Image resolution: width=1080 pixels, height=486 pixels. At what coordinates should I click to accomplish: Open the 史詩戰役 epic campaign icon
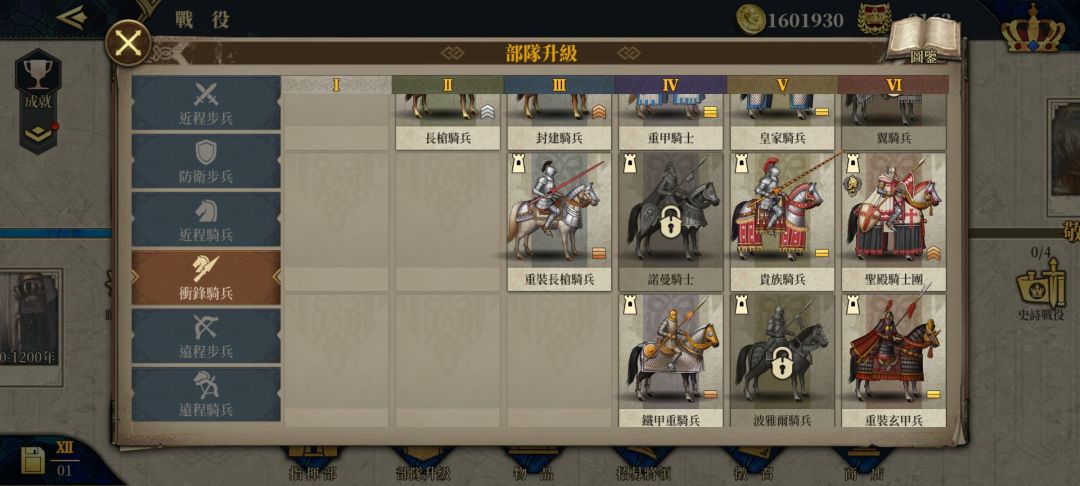pos(1041,291)
